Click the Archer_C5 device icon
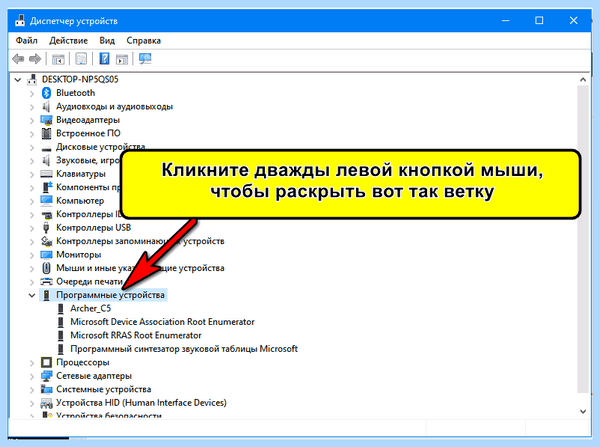Viewport: 600px width, 447px height. pos(60,308)
